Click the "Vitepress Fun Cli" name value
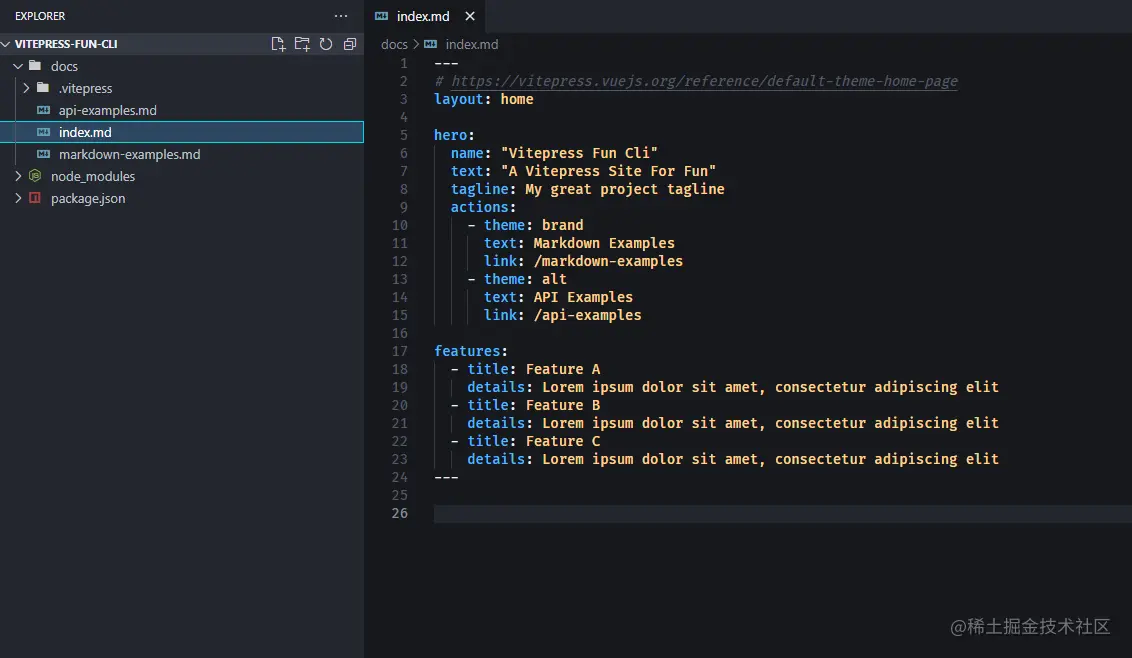 point(579,153)
